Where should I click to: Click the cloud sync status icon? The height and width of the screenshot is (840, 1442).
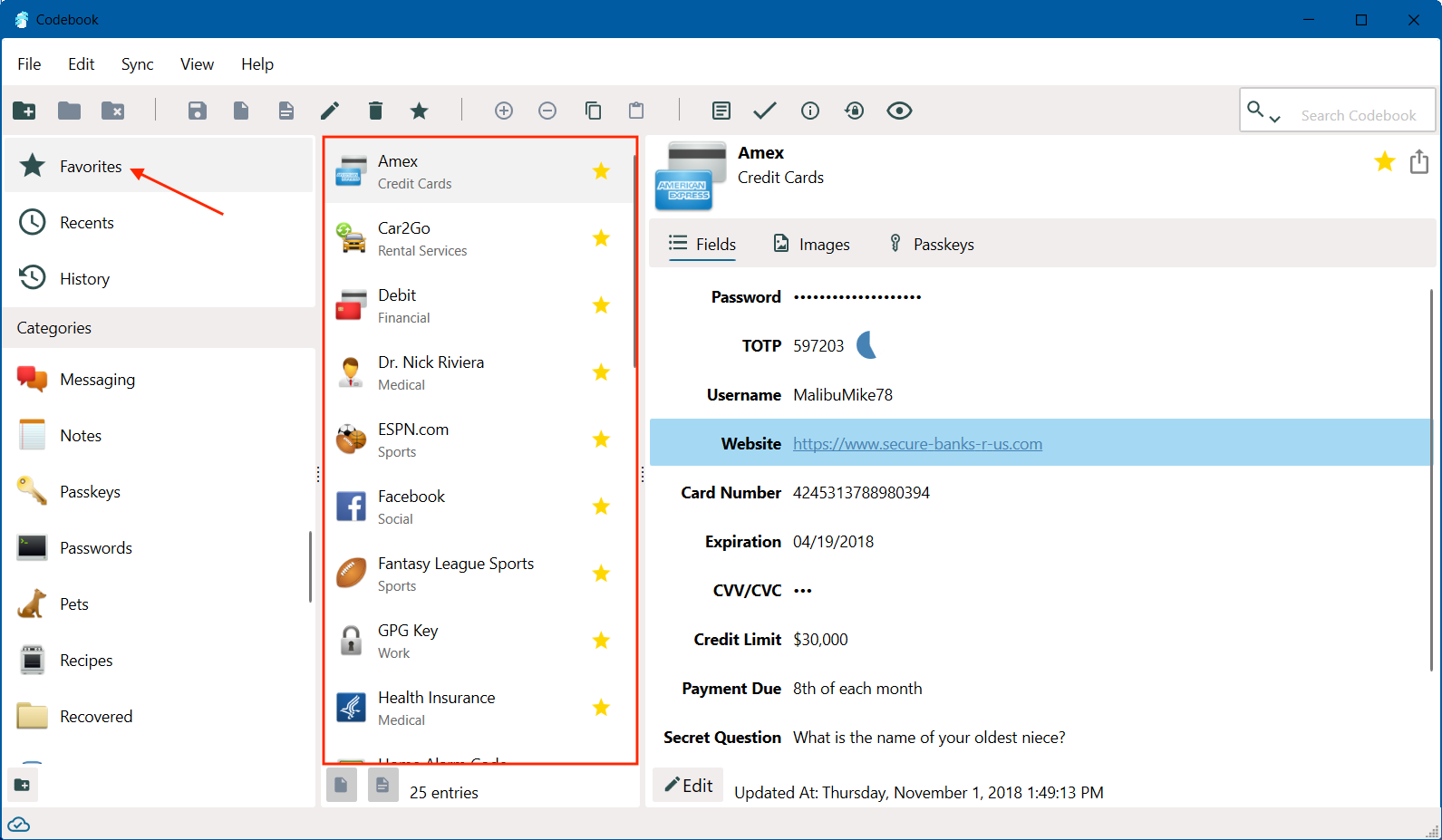coord(18,825)
